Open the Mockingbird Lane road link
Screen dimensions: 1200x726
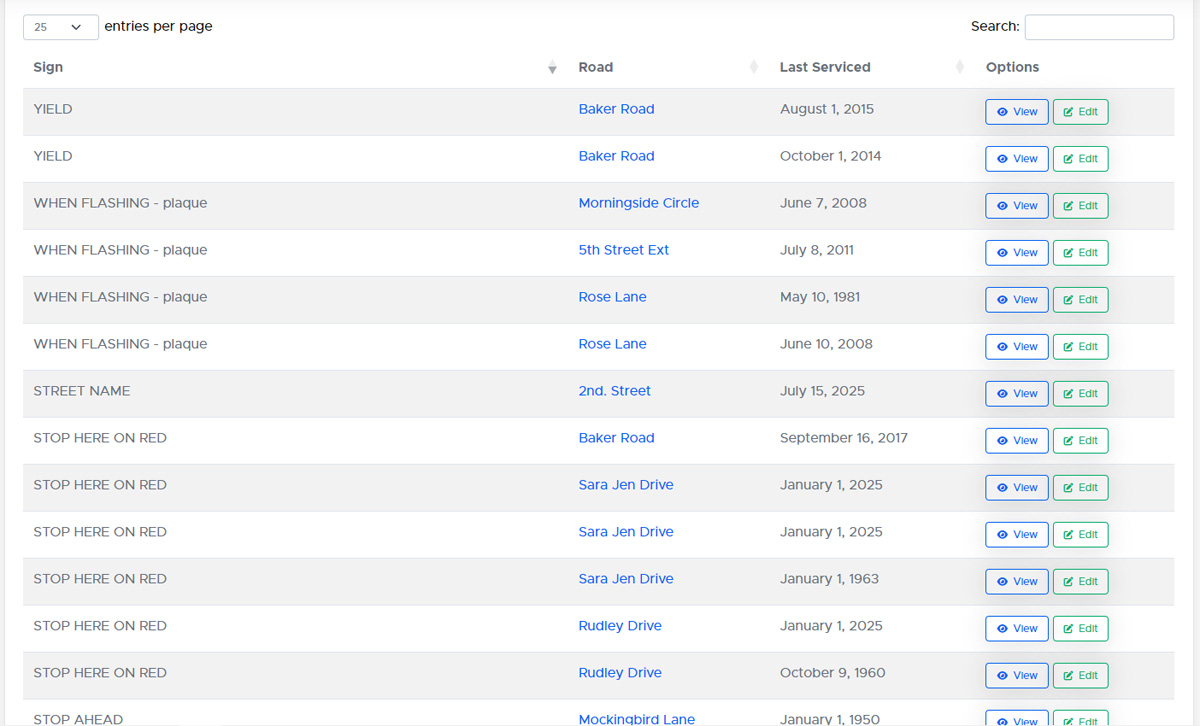click(x=636, y=719)
